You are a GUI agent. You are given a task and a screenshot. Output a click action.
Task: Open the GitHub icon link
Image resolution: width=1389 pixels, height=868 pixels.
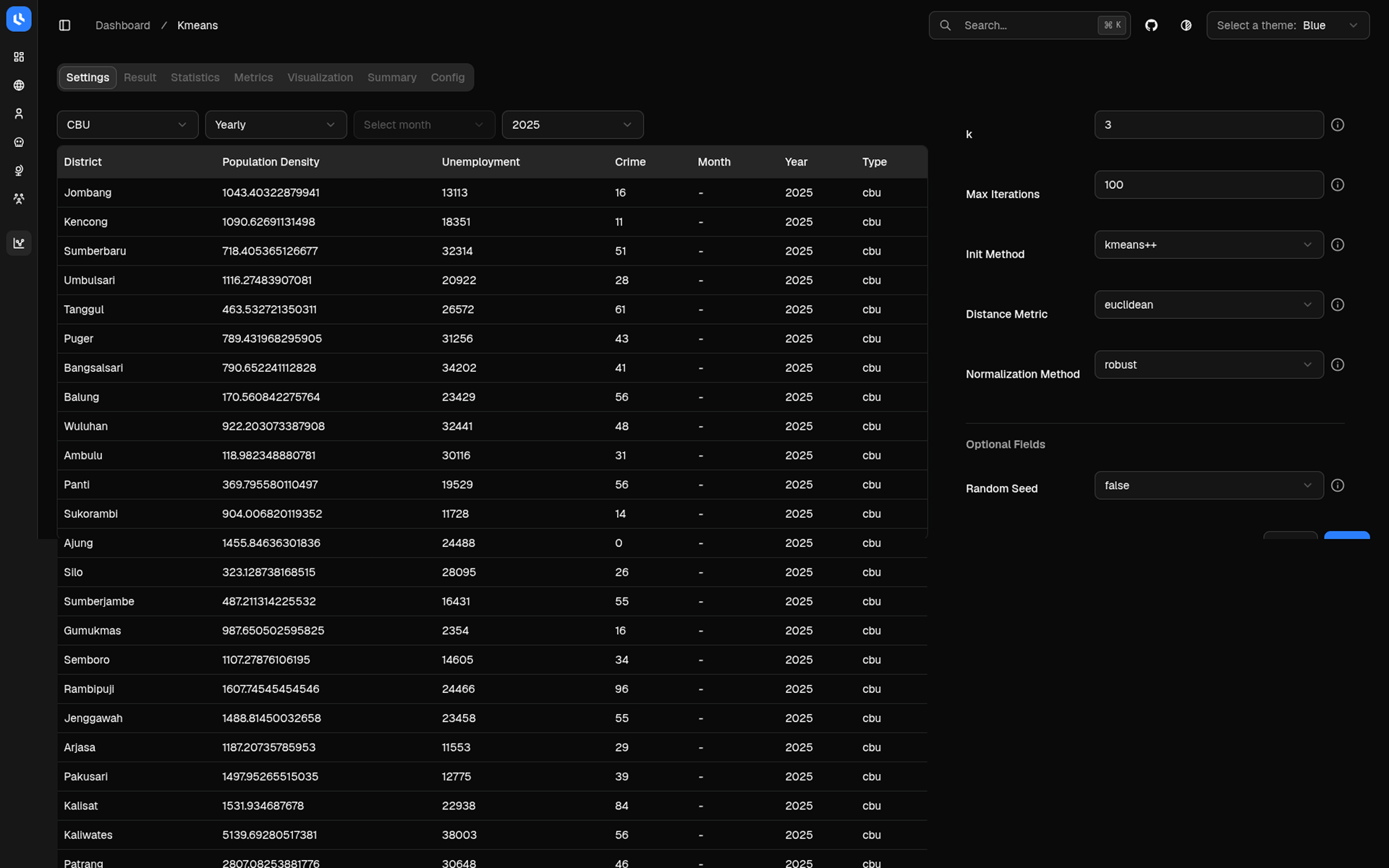1151,25
